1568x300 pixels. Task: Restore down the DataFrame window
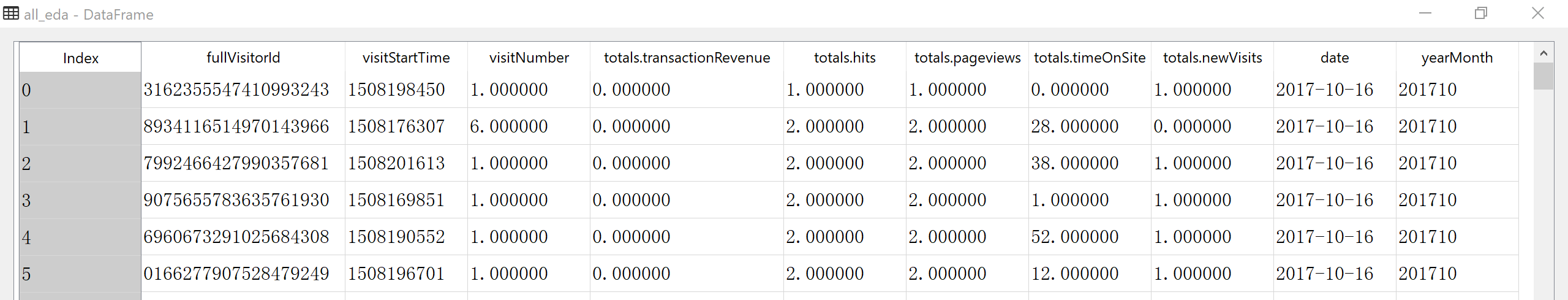(1480, 13)
